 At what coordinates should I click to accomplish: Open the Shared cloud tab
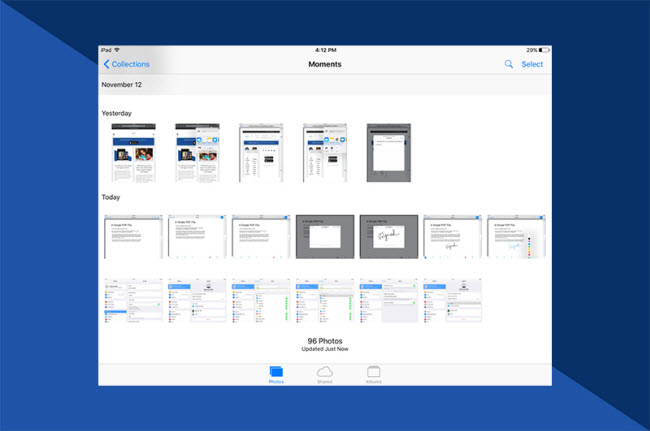325,374
